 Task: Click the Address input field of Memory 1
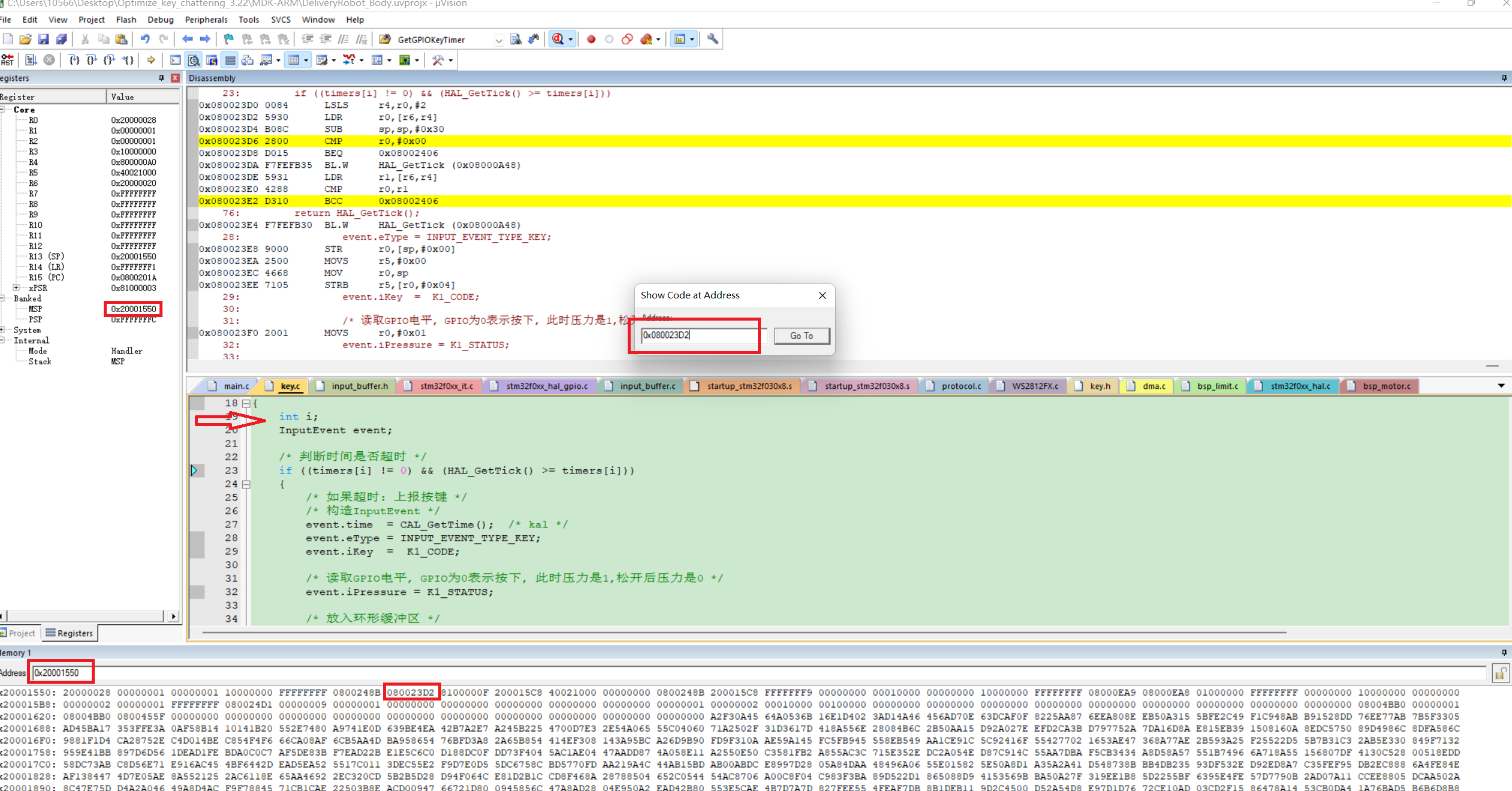click(60, 672)
